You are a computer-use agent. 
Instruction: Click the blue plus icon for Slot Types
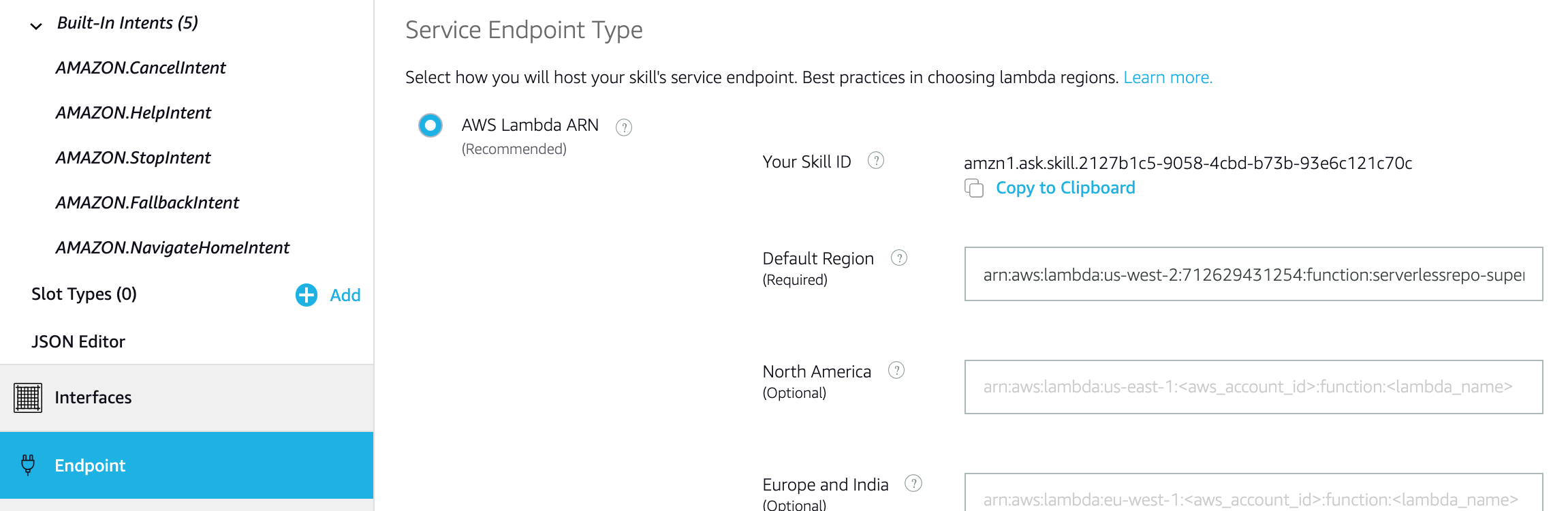tap(307, 295)
